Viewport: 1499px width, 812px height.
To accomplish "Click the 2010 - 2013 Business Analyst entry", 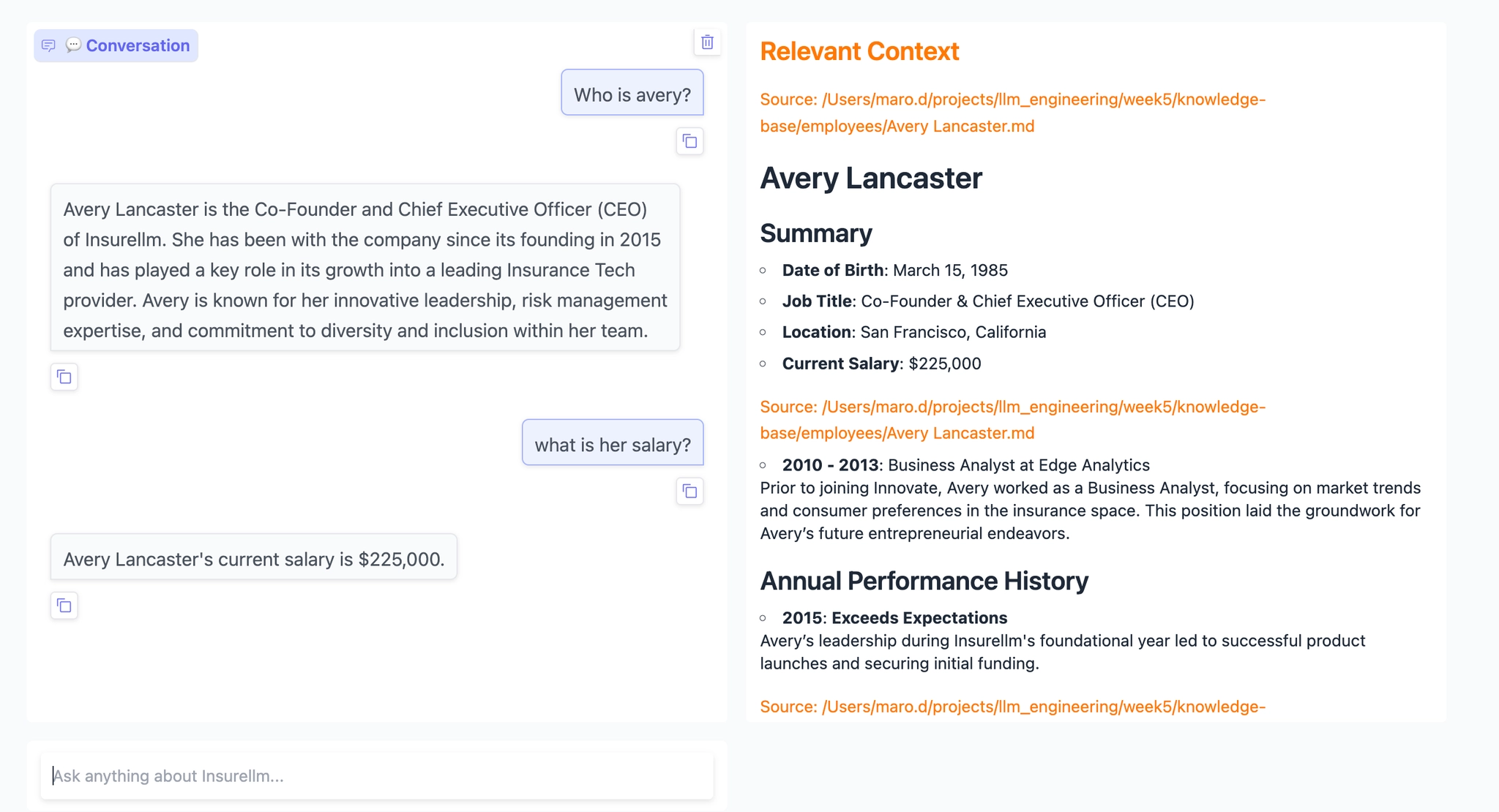I will (965, 465).
